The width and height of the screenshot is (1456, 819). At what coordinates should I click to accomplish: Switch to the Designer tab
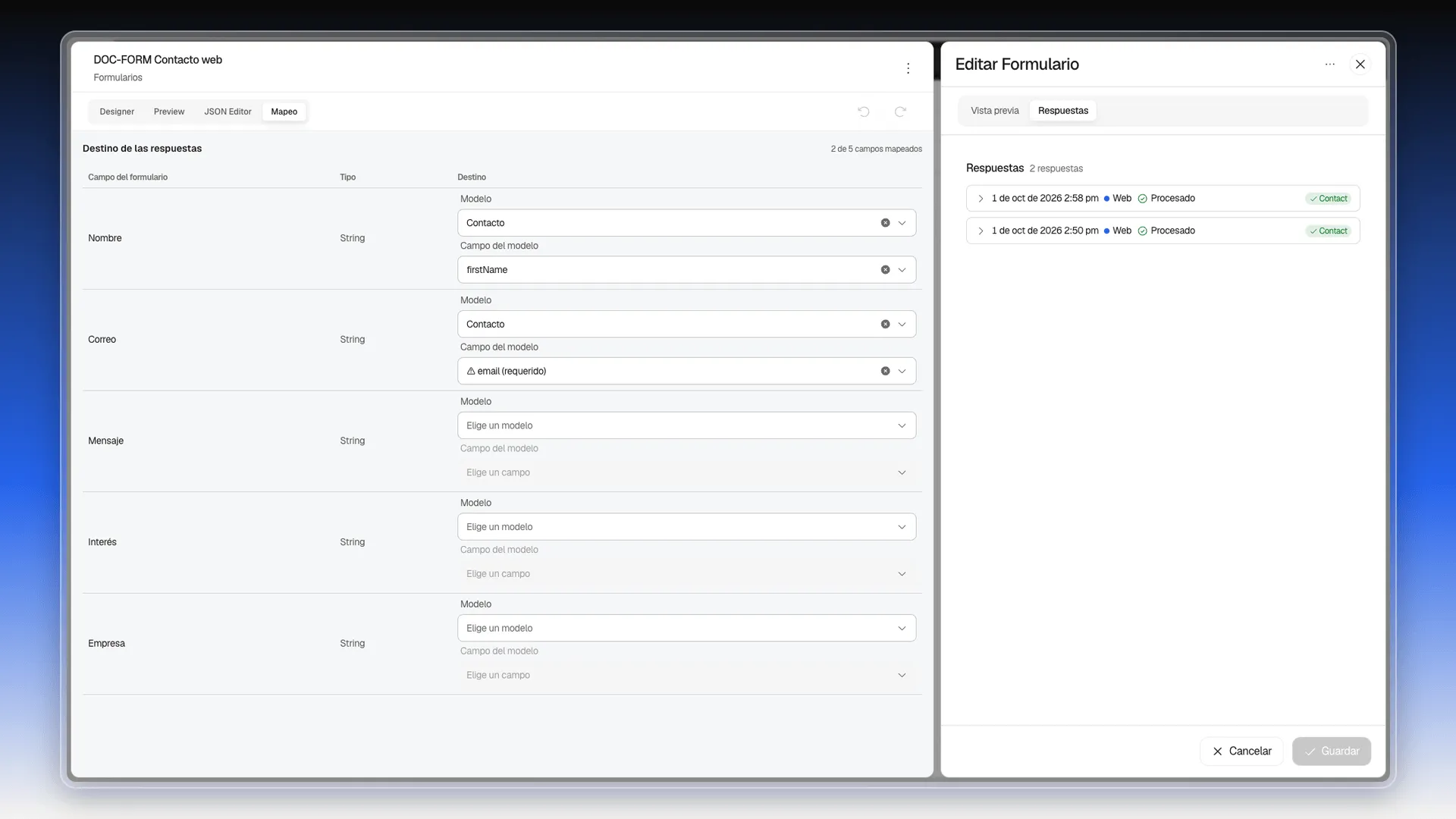point(117,111)
